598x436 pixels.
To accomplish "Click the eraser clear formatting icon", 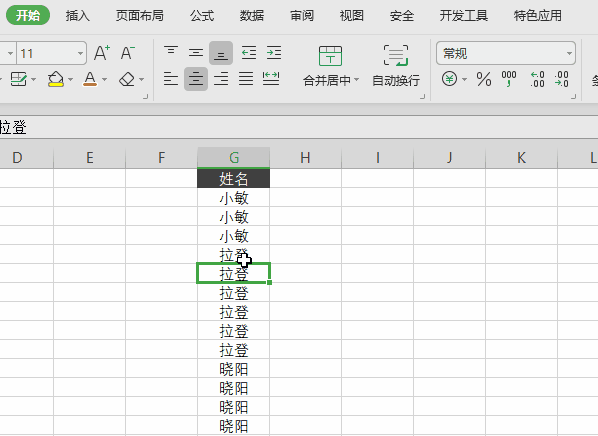I will (127, 79).
